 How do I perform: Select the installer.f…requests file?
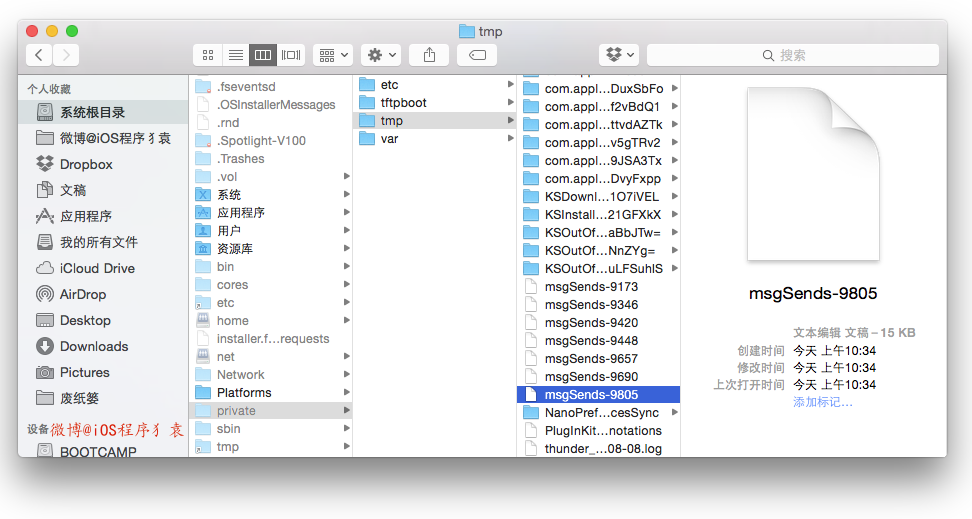(271, 339)
